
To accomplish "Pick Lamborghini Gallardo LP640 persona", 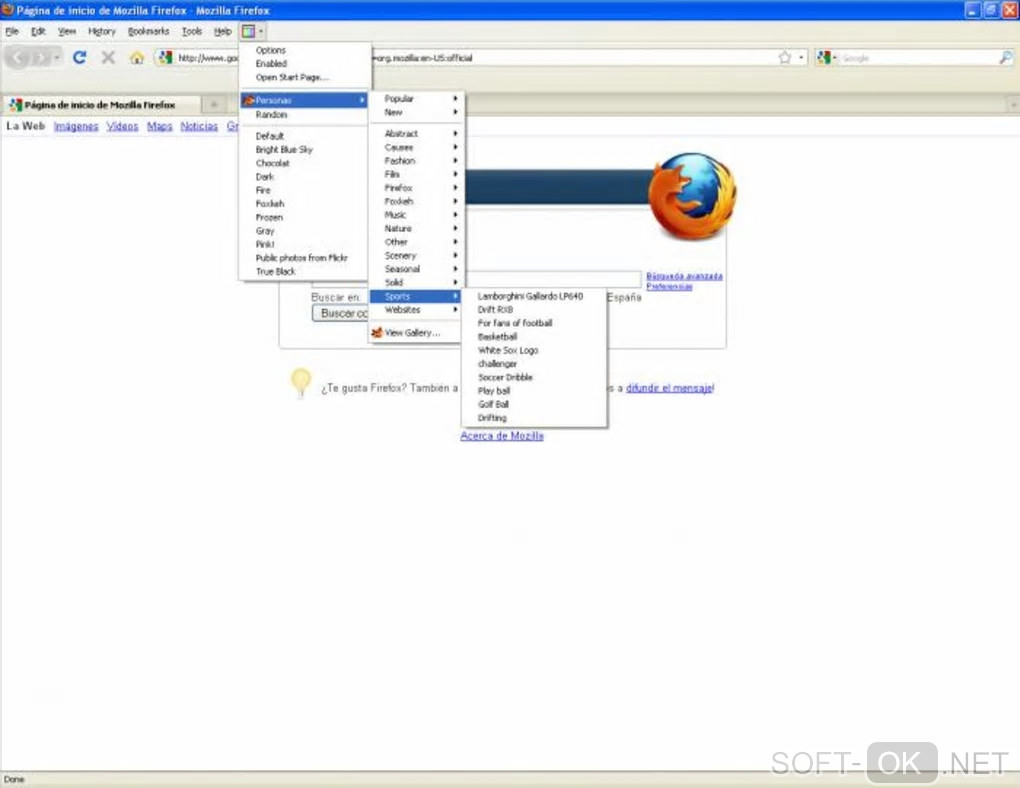I will (534, 296).
